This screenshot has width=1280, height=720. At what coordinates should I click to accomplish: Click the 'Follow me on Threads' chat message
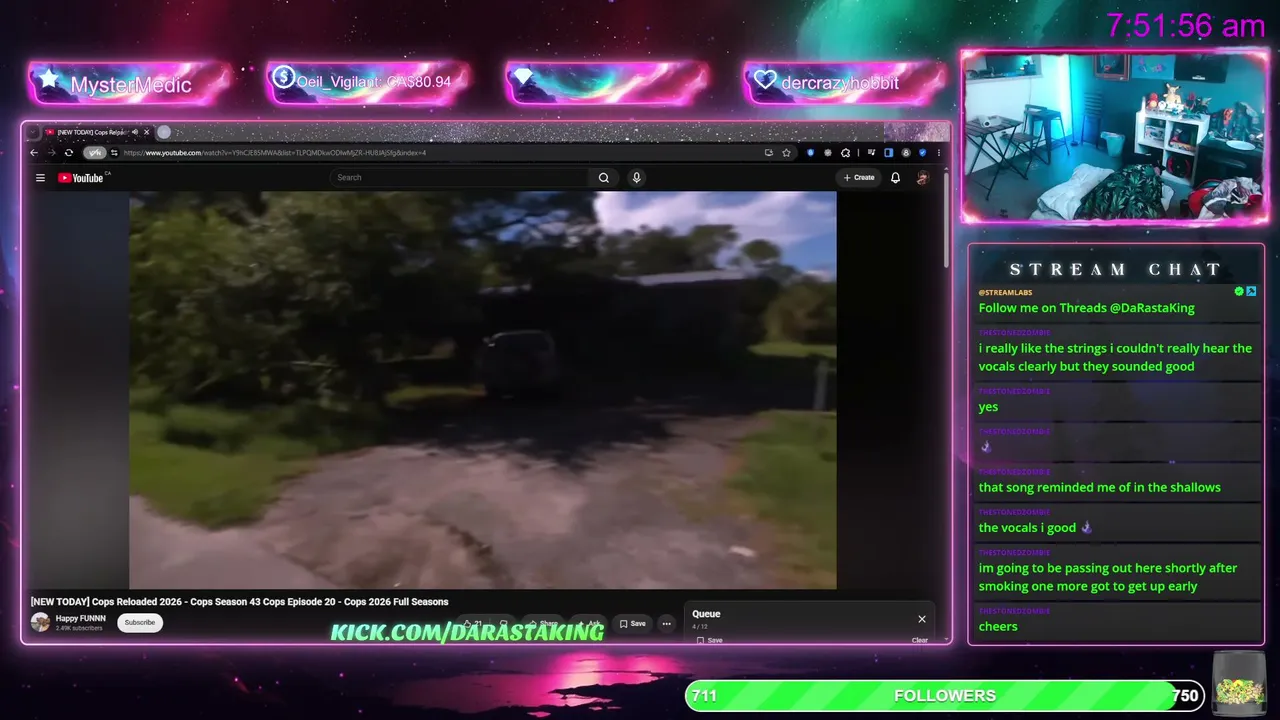1086,308
